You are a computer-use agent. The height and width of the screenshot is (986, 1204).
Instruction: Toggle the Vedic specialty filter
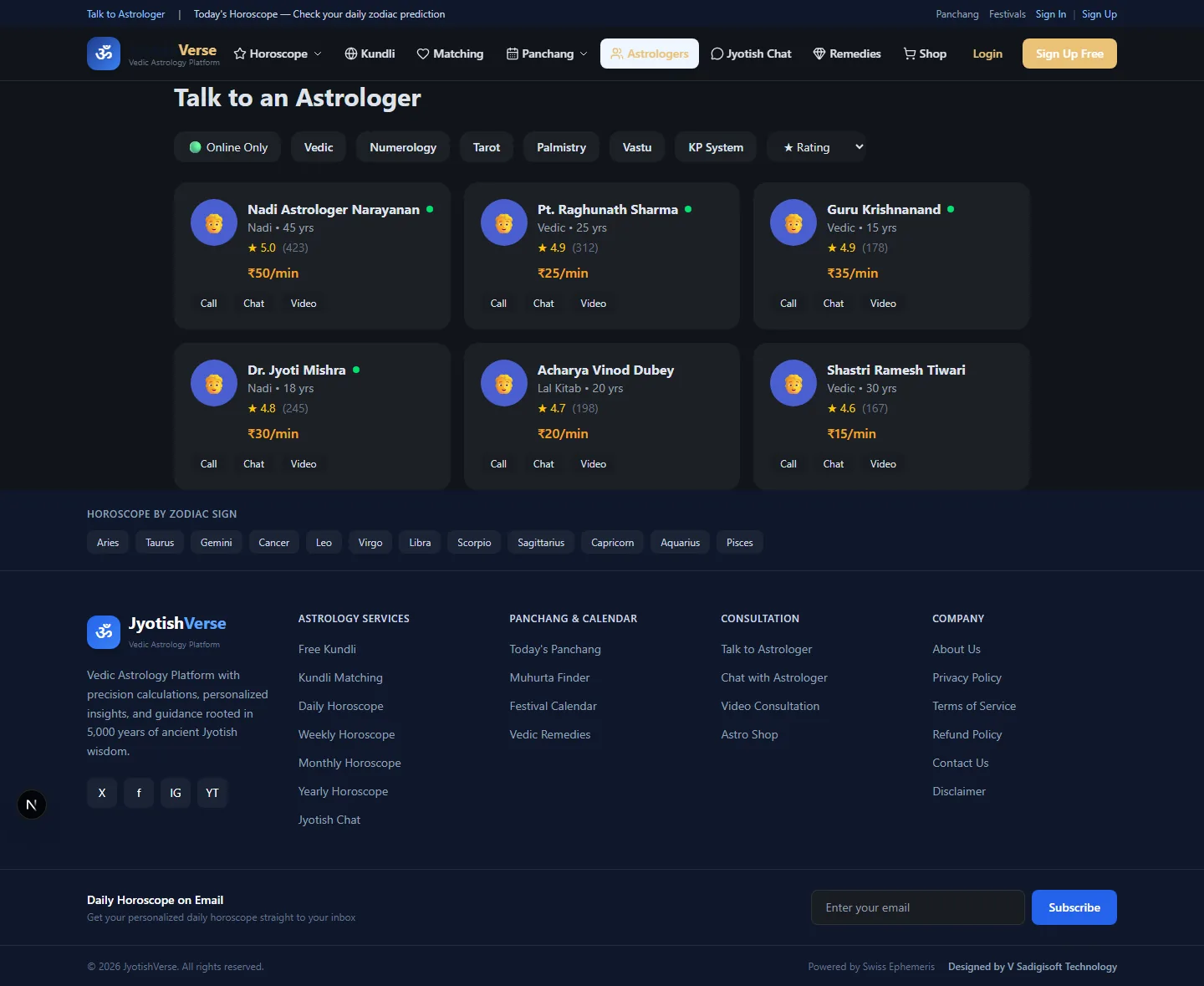(x=319, y=147)
